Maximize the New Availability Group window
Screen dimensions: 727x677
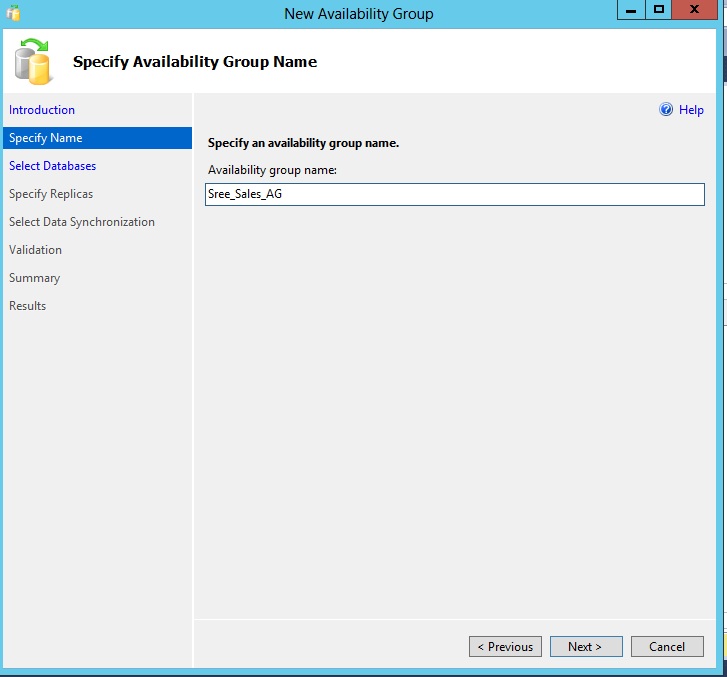(658, 10)
